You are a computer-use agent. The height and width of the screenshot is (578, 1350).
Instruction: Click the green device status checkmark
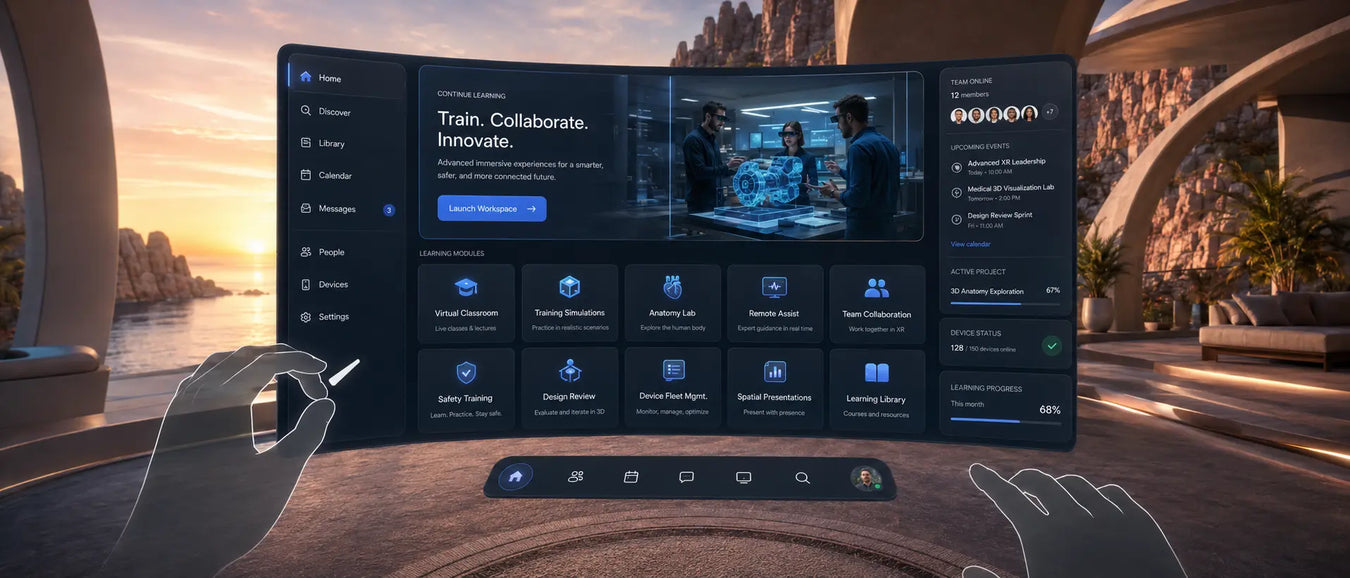(1051, 346)
